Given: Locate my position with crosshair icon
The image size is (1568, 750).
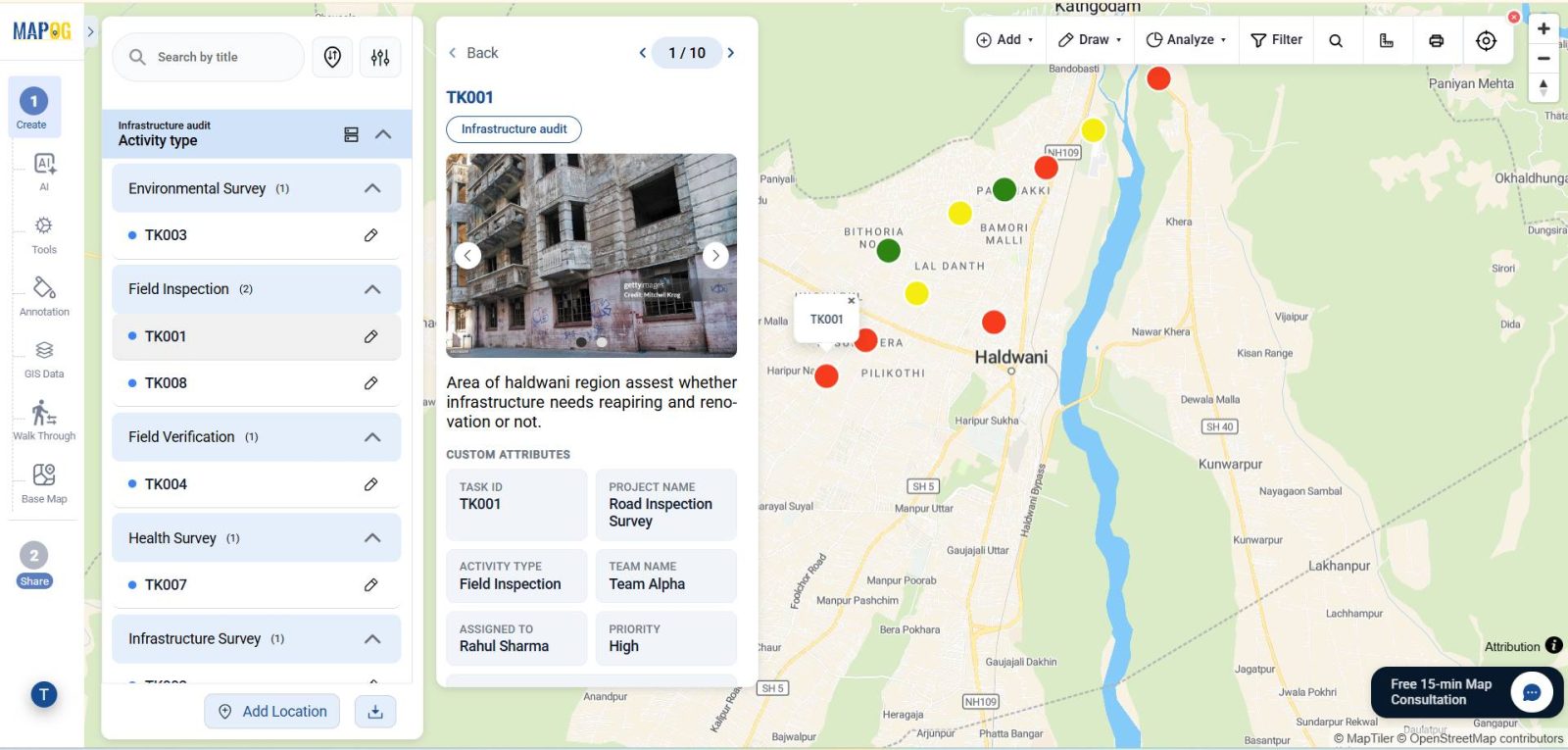Looking at the screenshot, I should 1487,40.
